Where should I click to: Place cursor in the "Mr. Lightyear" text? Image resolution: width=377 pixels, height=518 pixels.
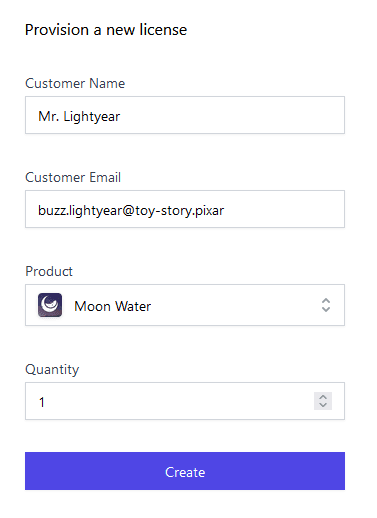[x=79, y=116]
